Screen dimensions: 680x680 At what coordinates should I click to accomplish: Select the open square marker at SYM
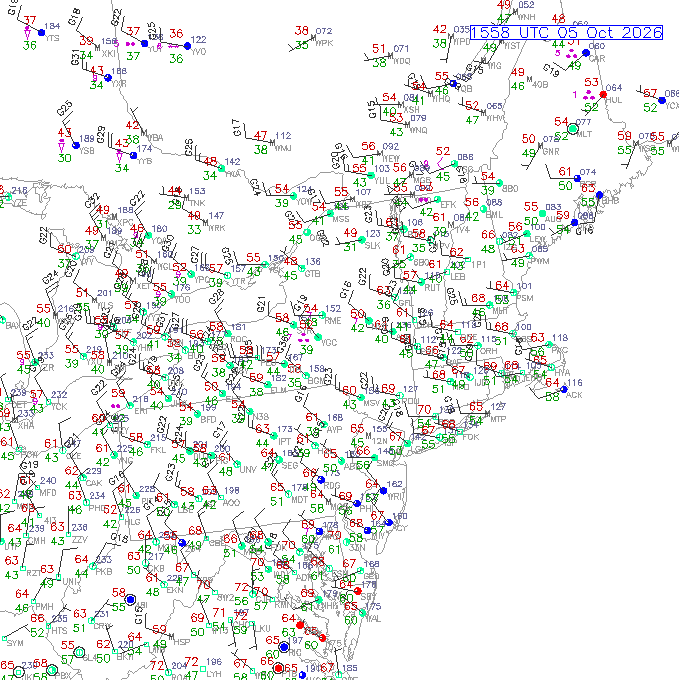tap(4, 638)
